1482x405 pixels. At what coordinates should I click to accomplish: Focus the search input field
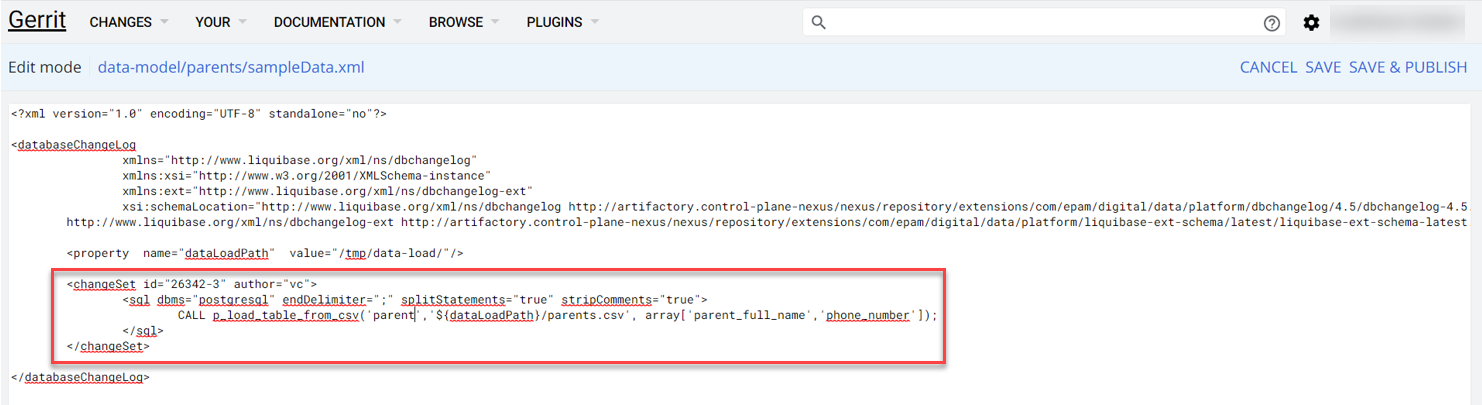tap(1044, 22)
